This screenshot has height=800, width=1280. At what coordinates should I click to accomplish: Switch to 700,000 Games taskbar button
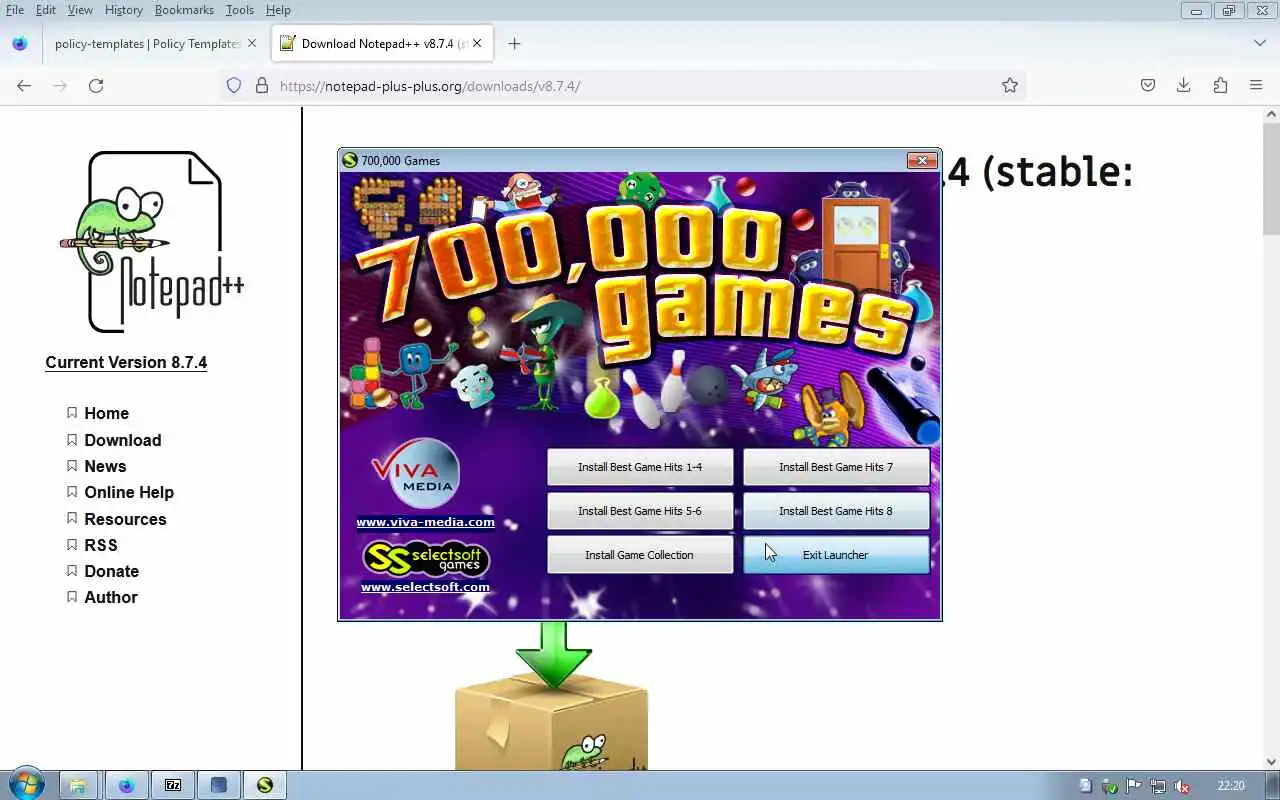point(265,785)
